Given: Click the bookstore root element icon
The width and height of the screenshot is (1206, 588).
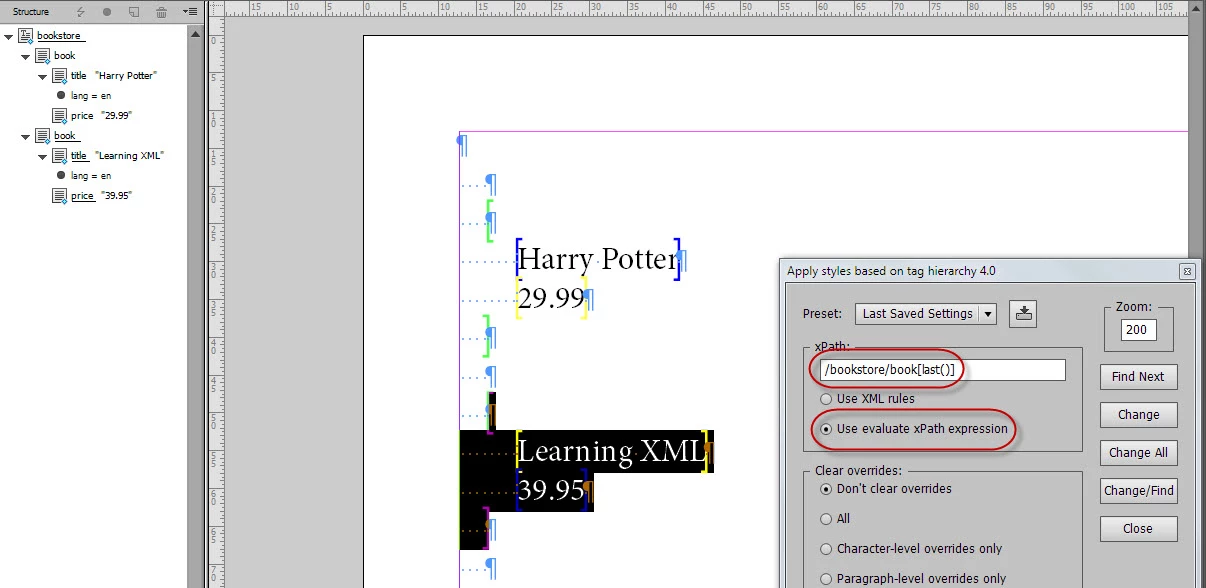Looking at the screenshot, I should 26,36.
